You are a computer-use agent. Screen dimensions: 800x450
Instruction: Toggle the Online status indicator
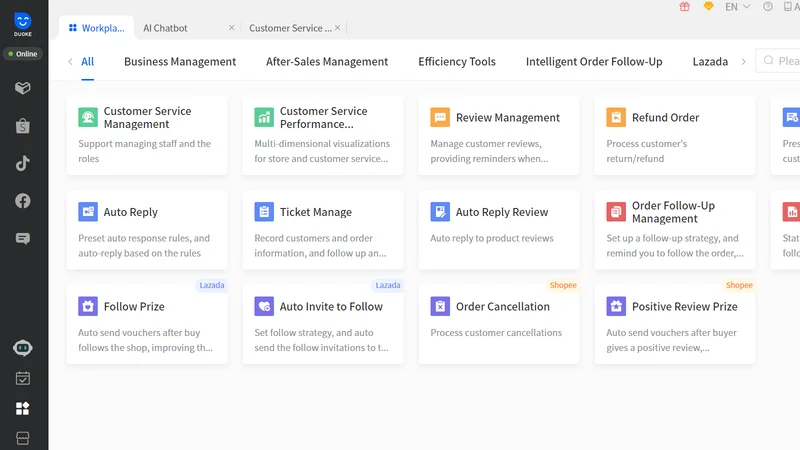coord(23,54)
